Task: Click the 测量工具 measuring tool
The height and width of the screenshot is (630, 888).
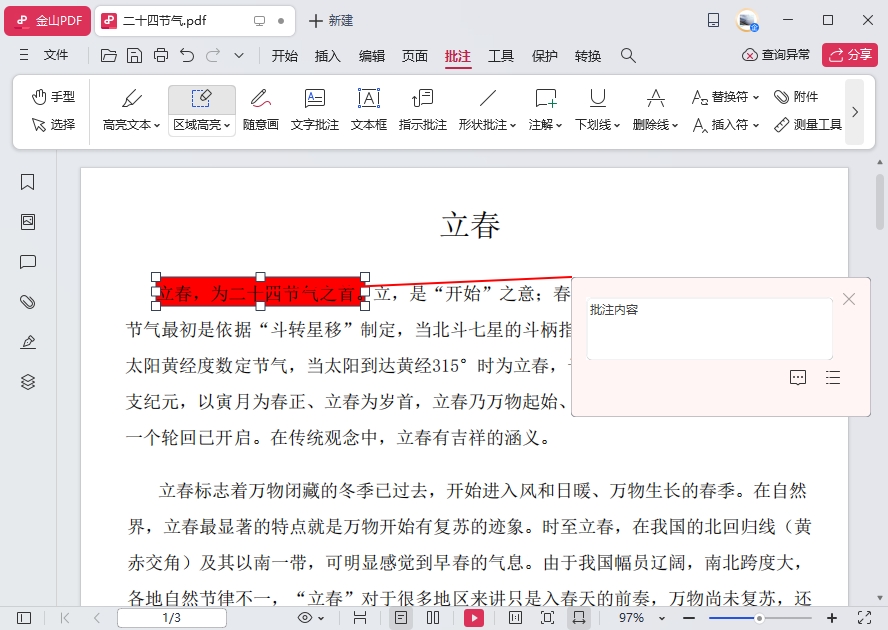Action: pyautogui.click(x=808, y=125)
